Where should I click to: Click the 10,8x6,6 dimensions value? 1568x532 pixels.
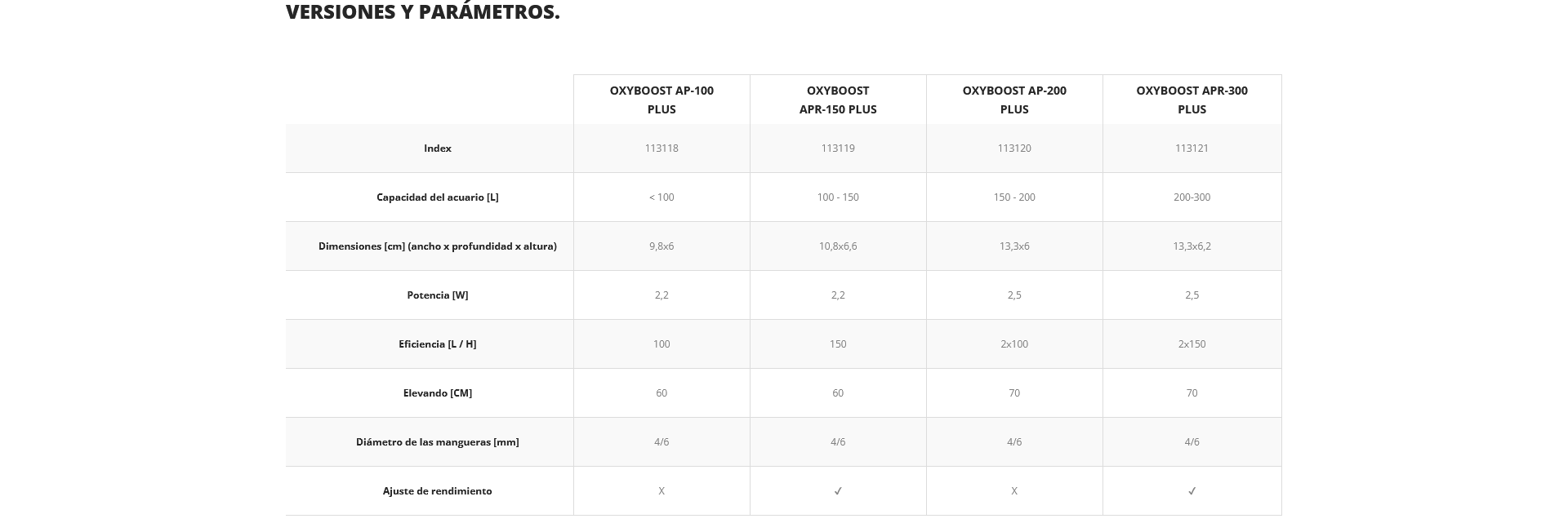[838, 246]
